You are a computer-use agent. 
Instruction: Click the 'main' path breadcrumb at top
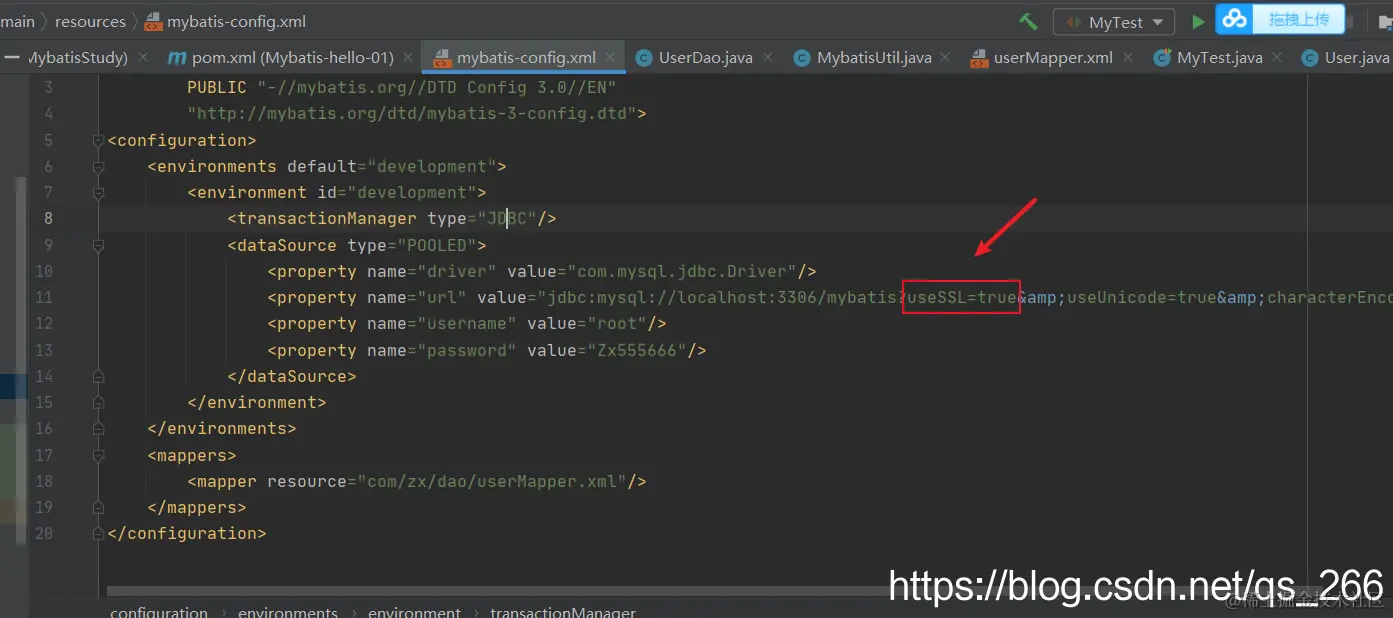17,21
